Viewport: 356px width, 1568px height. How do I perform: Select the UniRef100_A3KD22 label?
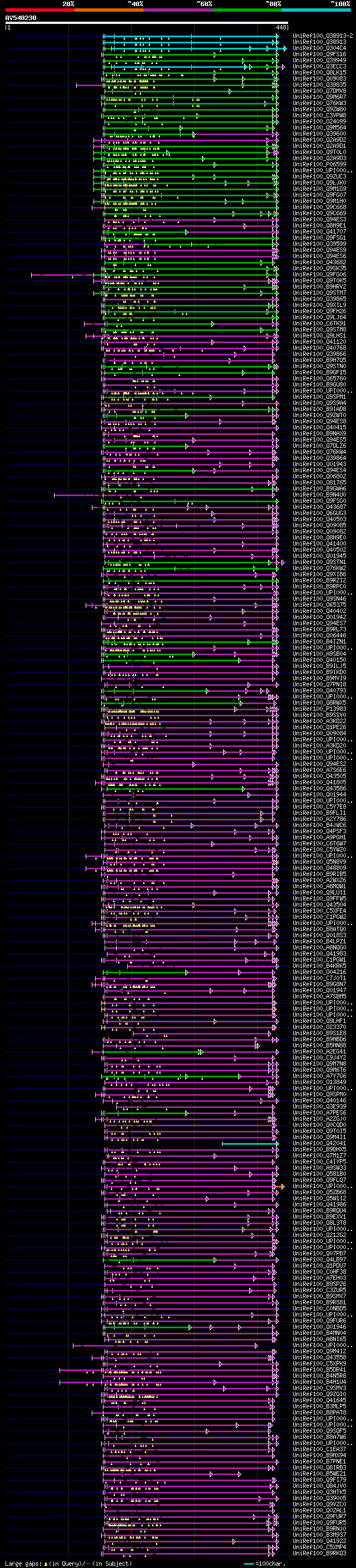point(319,721)
